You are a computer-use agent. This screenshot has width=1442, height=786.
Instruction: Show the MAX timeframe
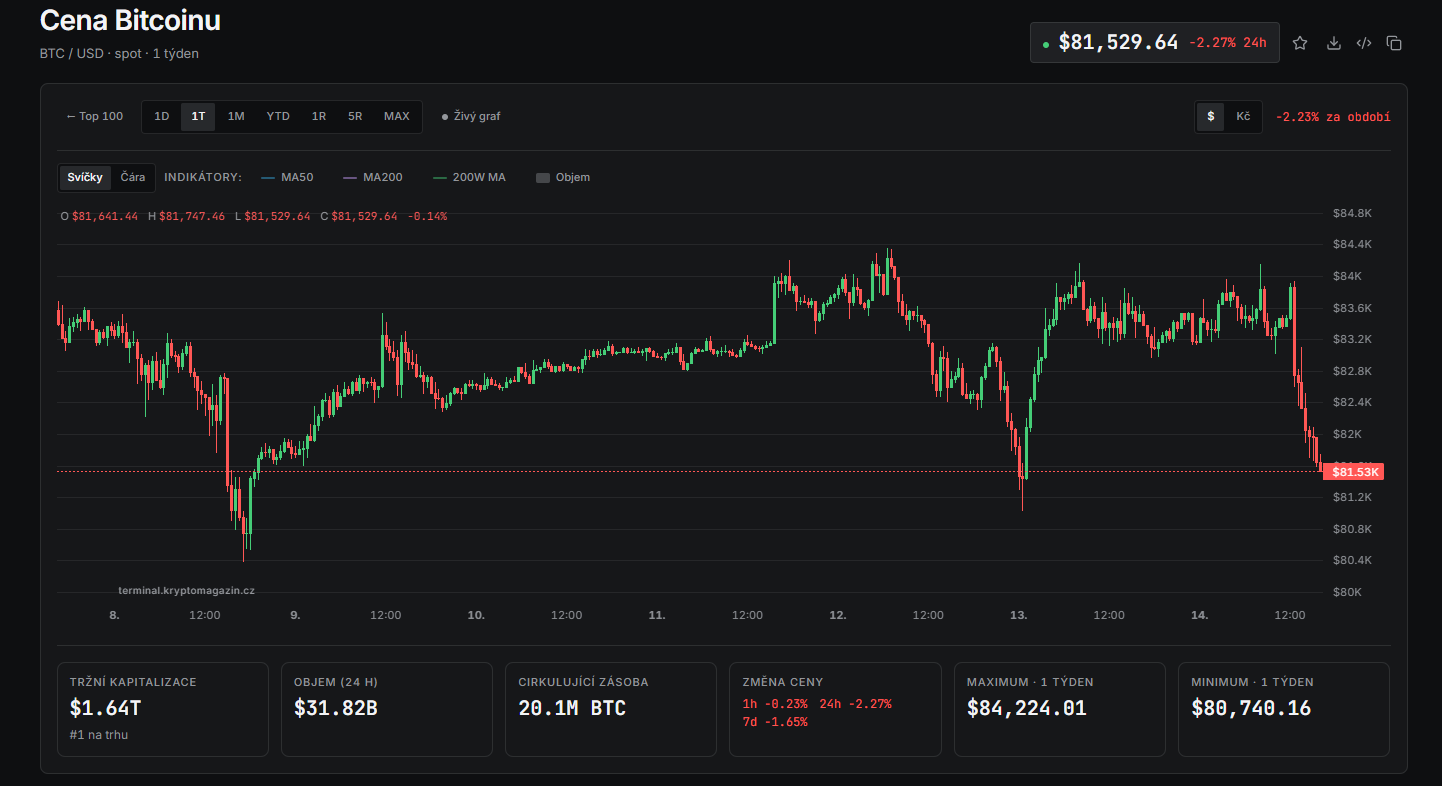tap(397, 116)
